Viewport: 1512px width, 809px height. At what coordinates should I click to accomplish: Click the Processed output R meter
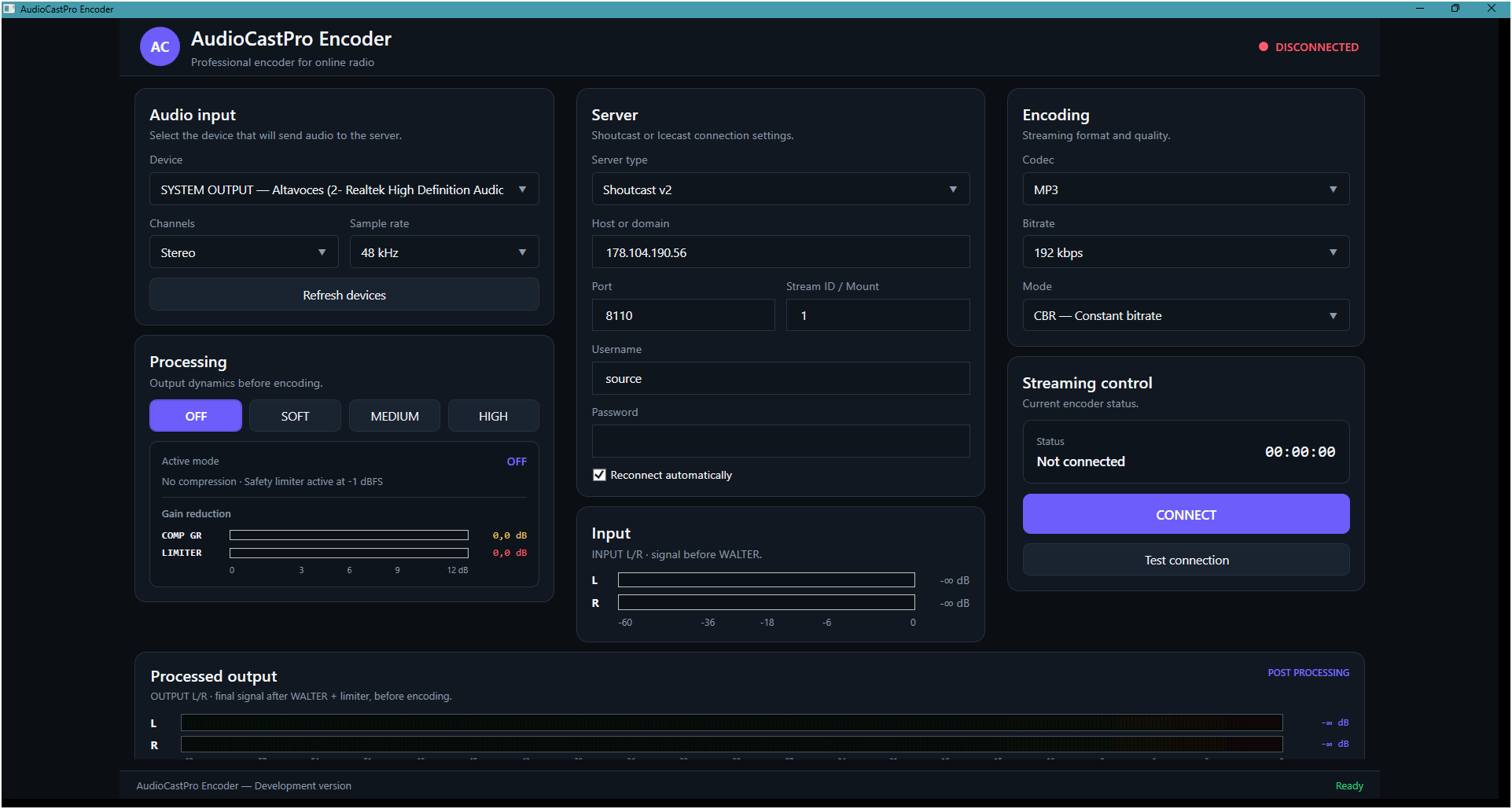coord(732,744)
